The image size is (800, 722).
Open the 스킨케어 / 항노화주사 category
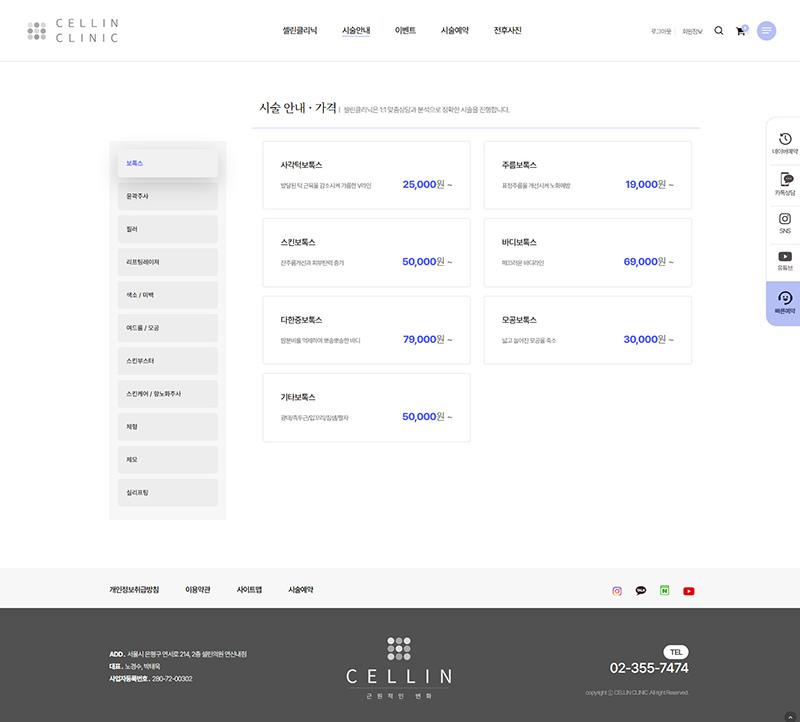(168, 394)
